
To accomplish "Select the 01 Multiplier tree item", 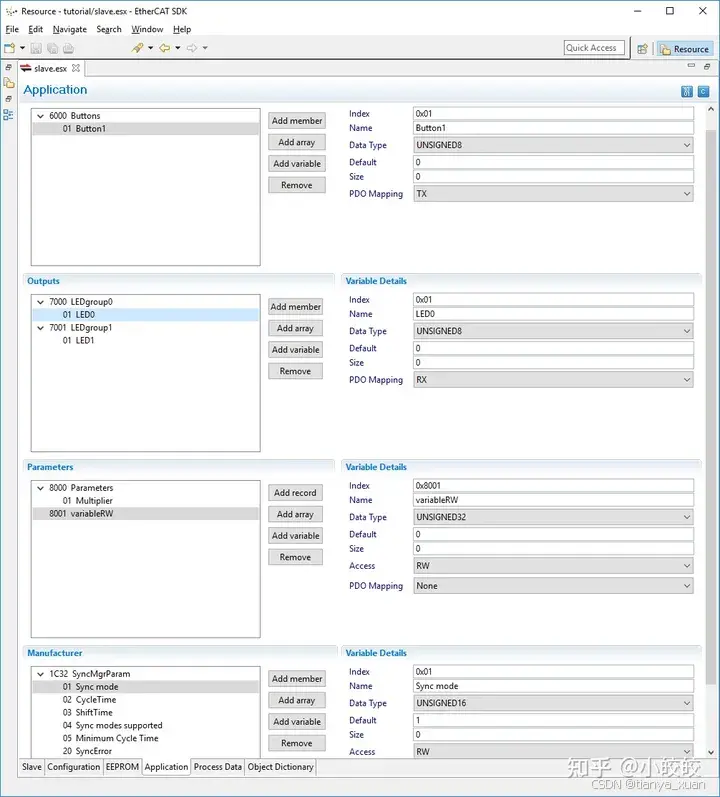I will pos(88,501).
